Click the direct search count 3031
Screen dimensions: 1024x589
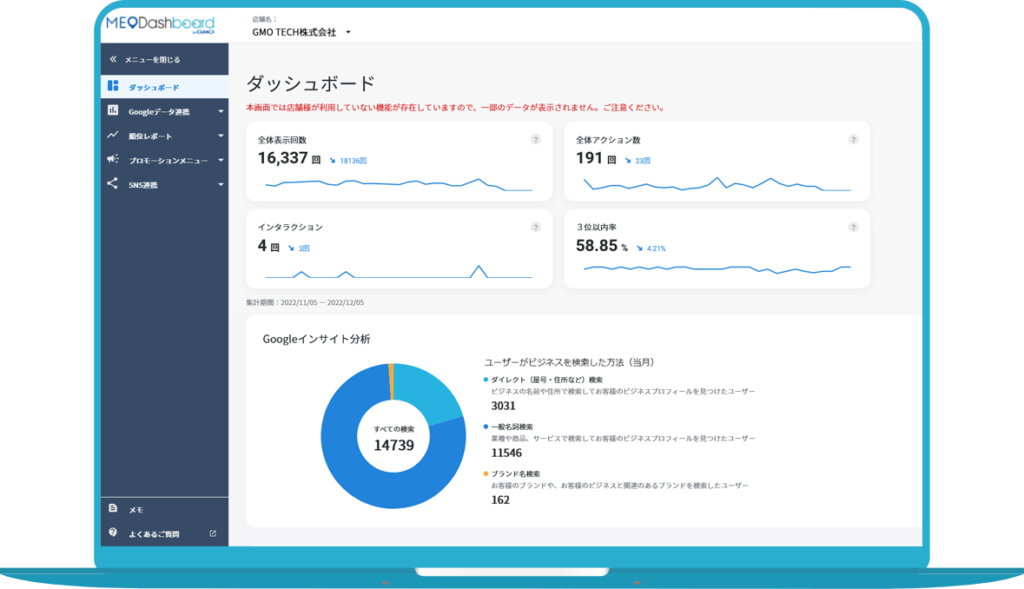(504, 406)
